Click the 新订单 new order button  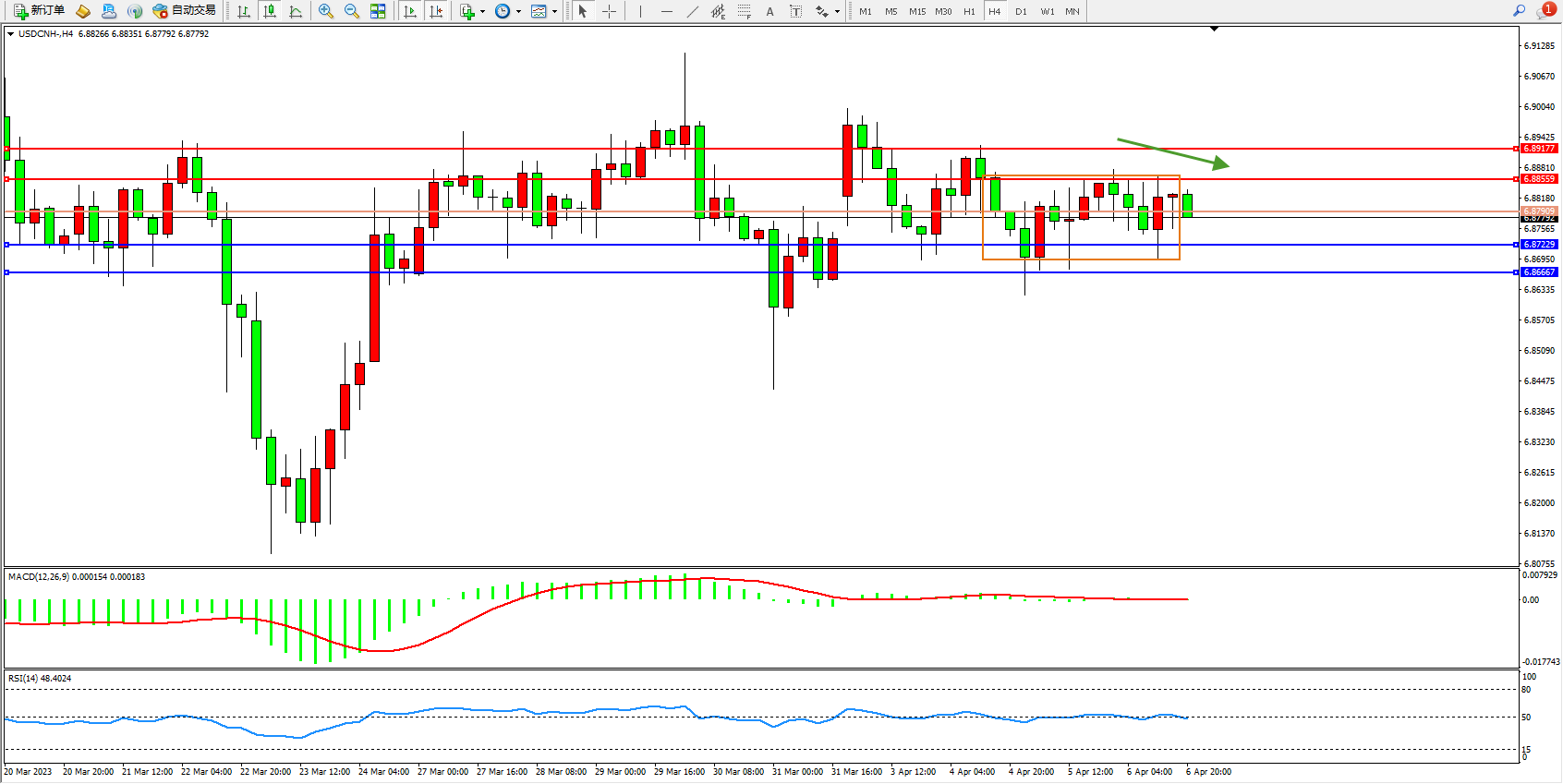(x=39, y=11)
